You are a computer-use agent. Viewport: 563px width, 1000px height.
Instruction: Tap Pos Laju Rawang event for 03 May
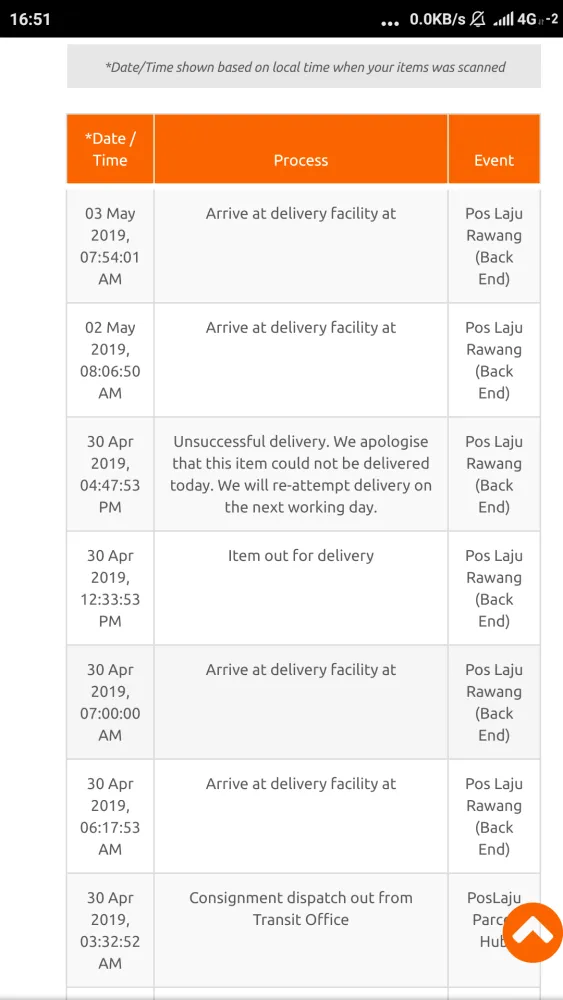(x=494, y=246)
